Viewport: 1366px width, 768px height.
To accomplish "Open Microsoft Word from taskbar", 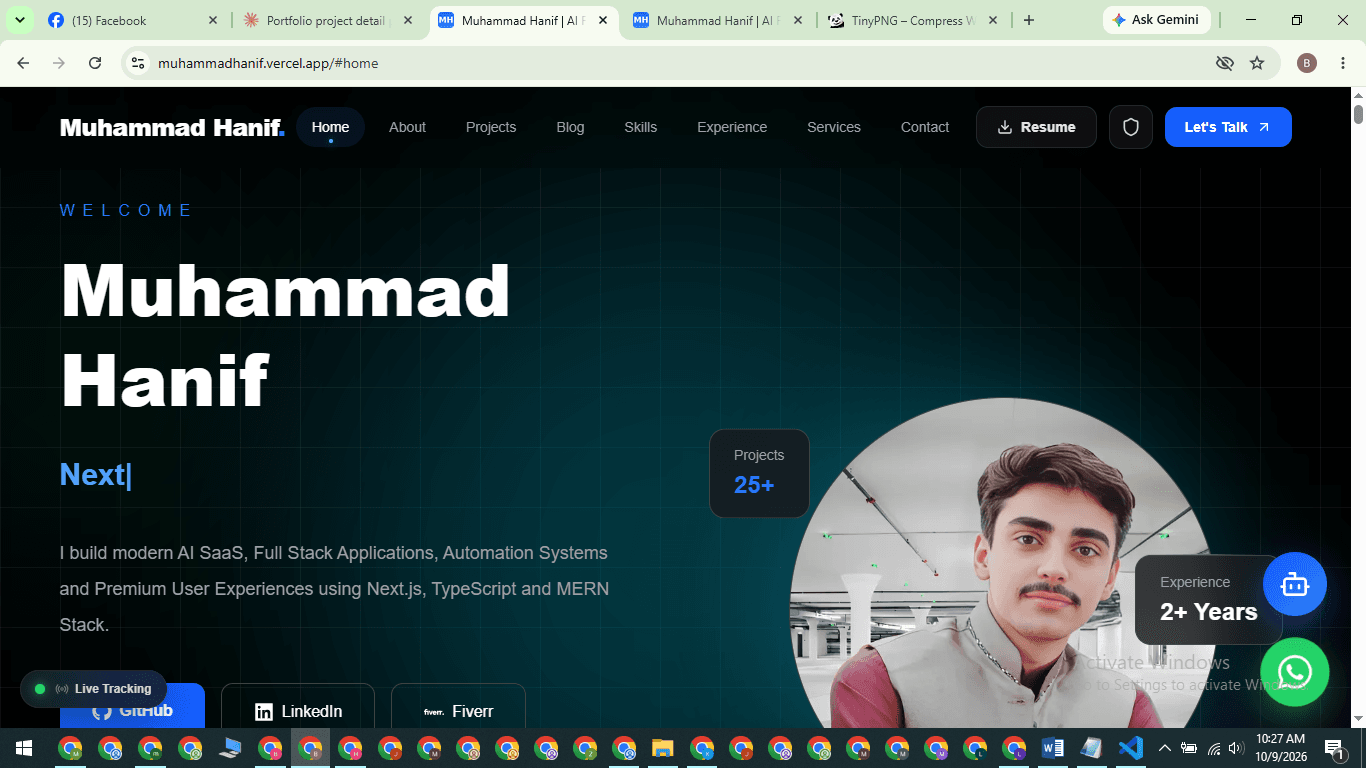I will pos(1052,748).
